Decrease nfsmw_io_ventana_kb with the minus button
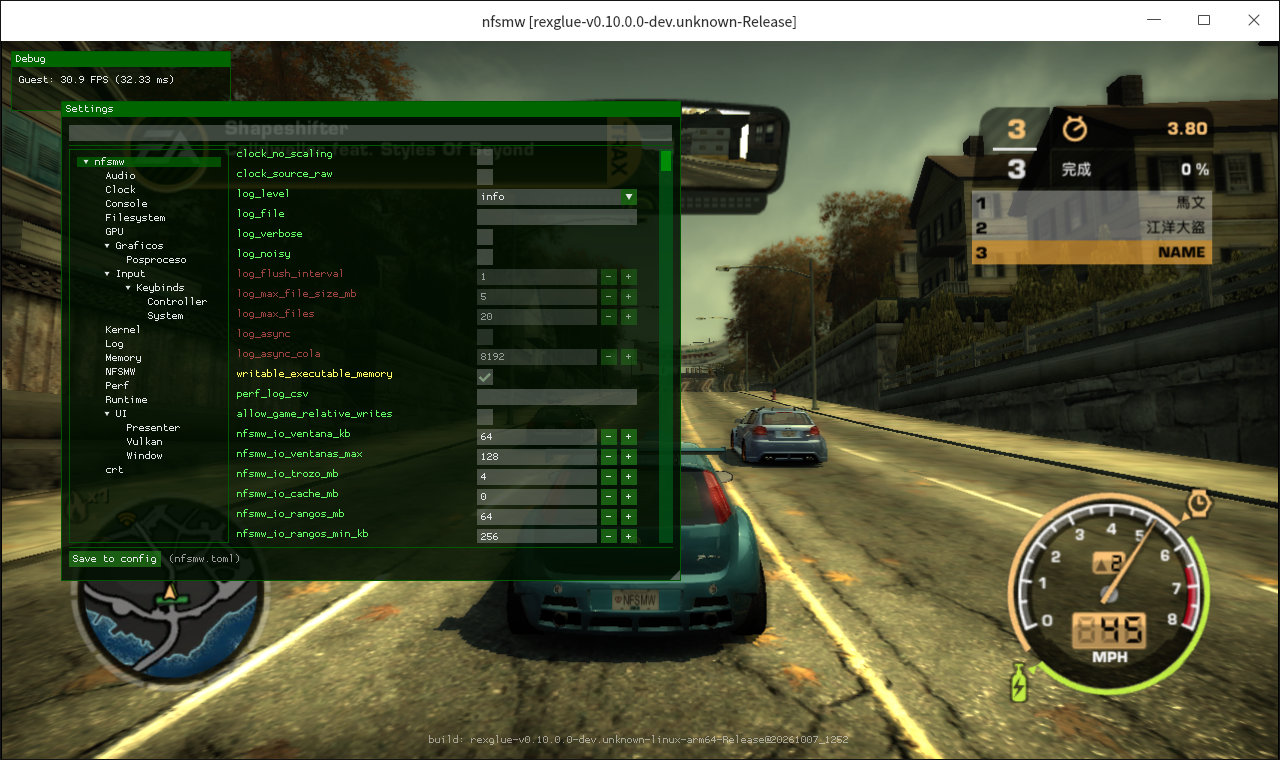The width and height of the screenshot is (1280, 760). [609, 437]
